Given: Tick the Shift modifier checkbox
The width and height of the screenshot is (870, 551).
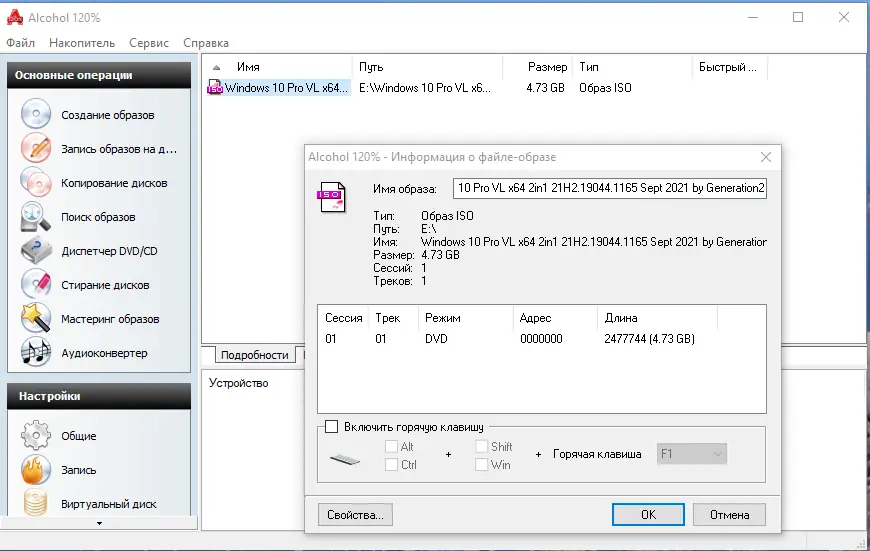Looking at the screenshot, I should pyautogui.click(x=481, y=446).
